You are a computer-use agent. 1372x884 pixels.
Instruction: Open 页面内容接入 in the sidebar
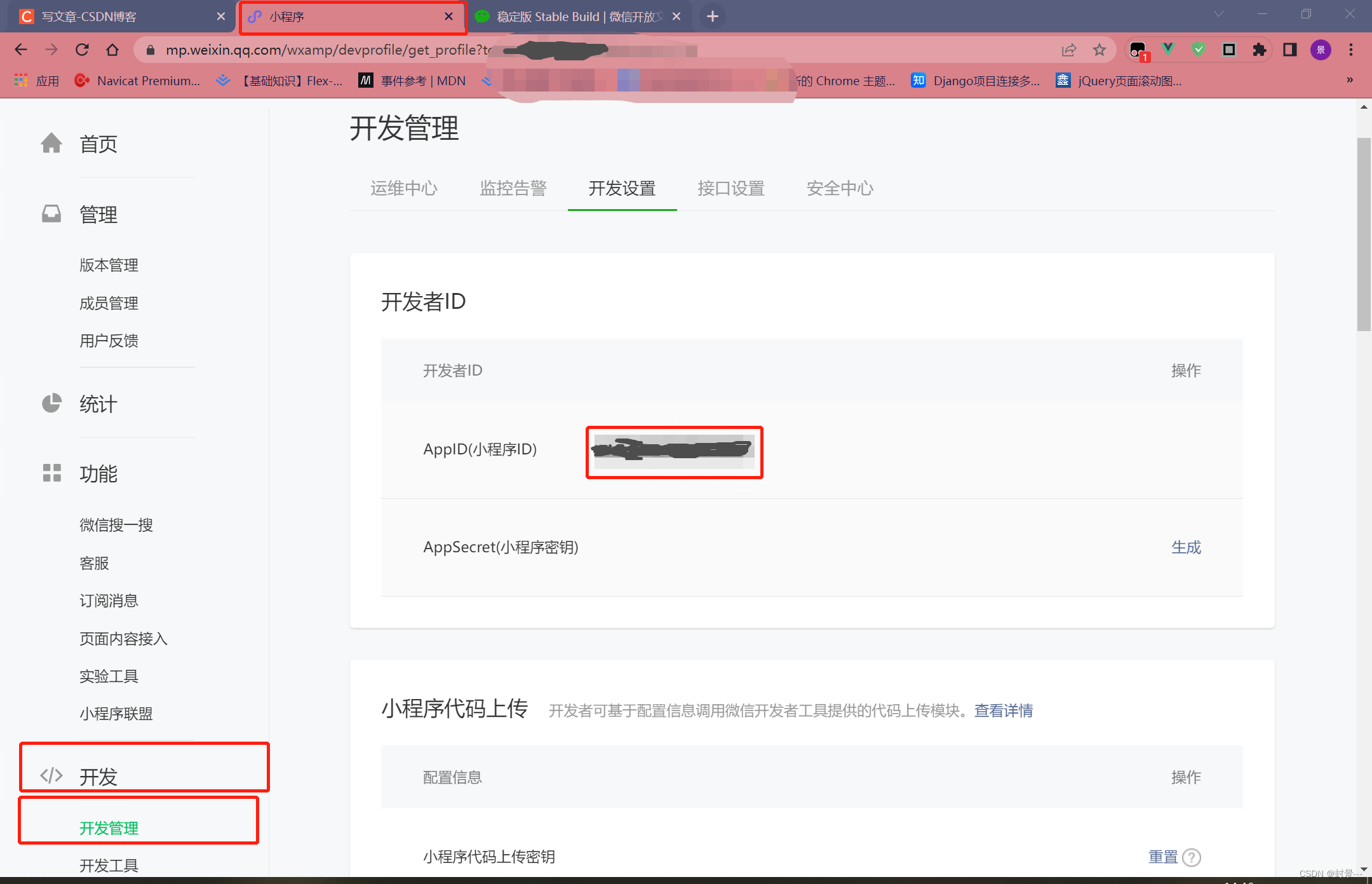(123, 639)
